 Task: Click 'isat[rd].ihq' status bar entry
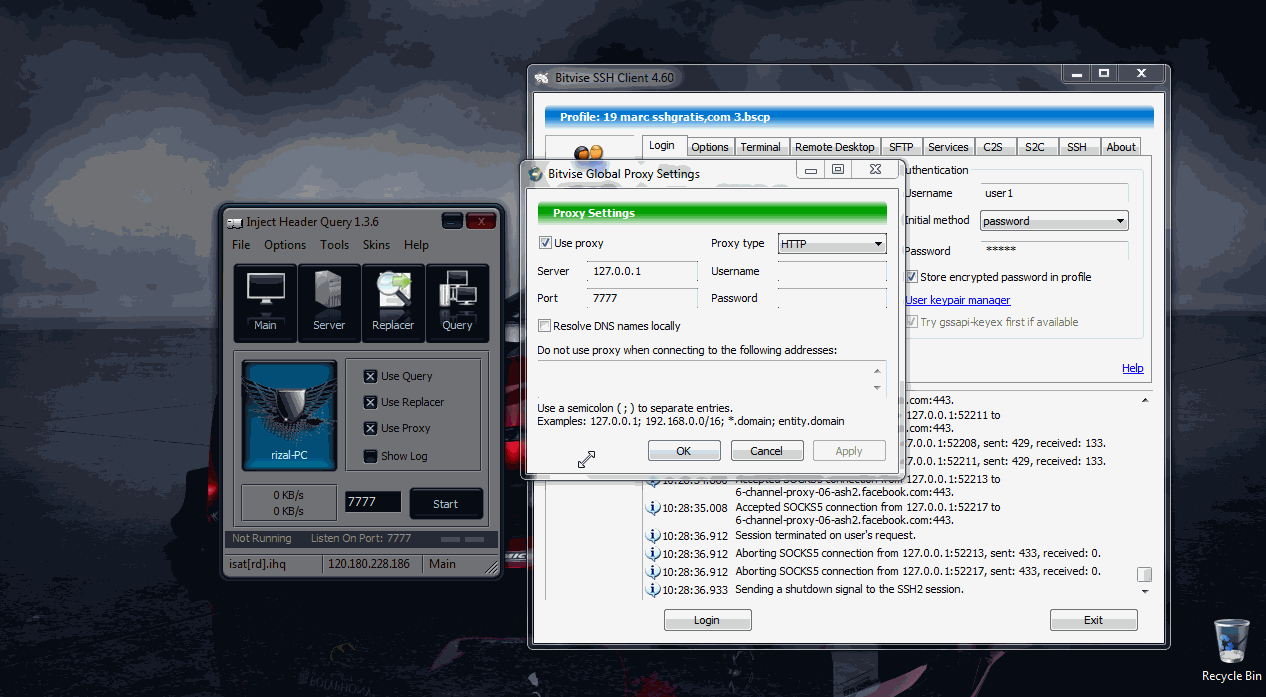pos(258,564)
